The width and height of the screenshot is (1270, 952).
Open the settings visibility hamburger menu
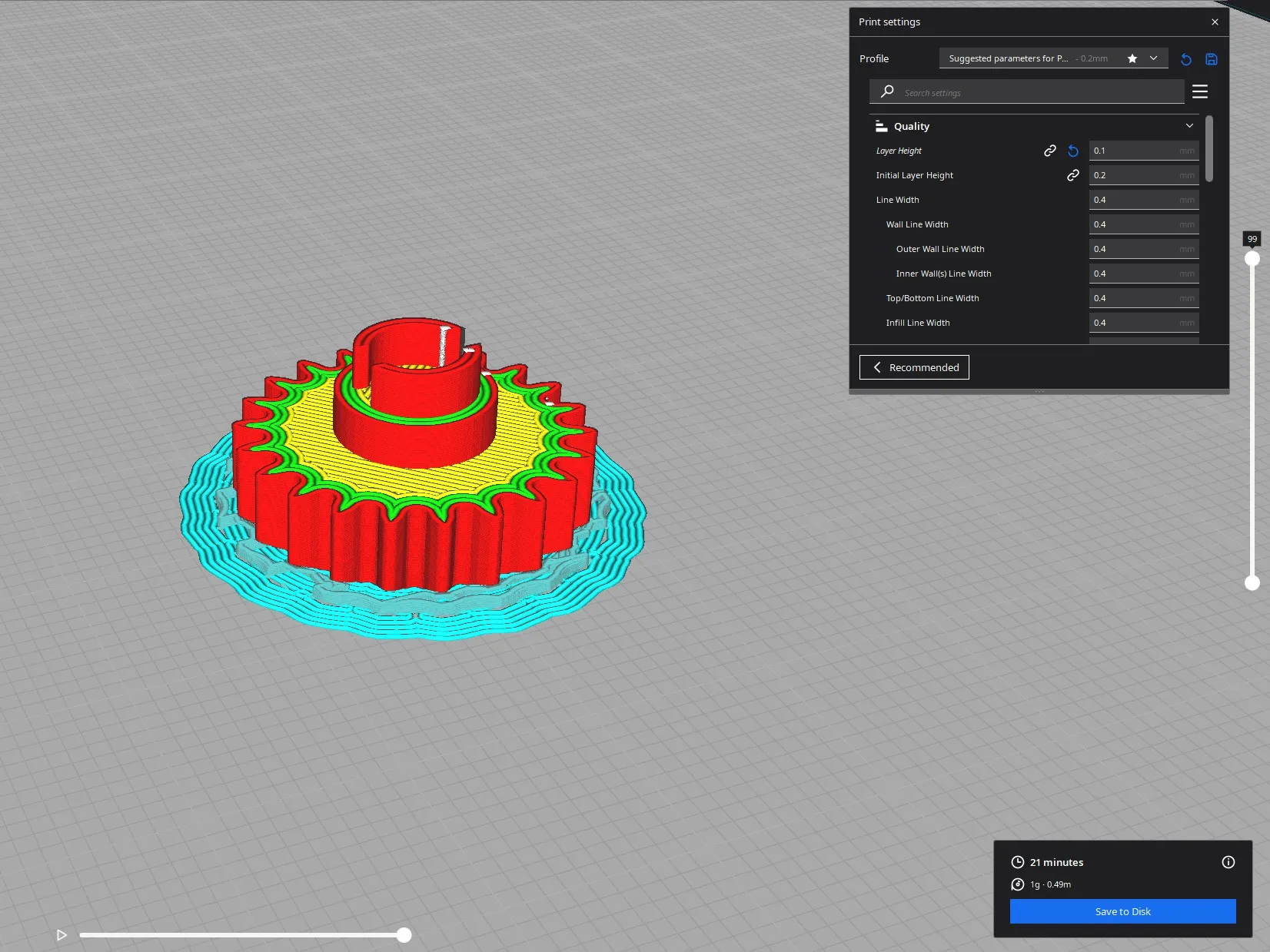1199,92
